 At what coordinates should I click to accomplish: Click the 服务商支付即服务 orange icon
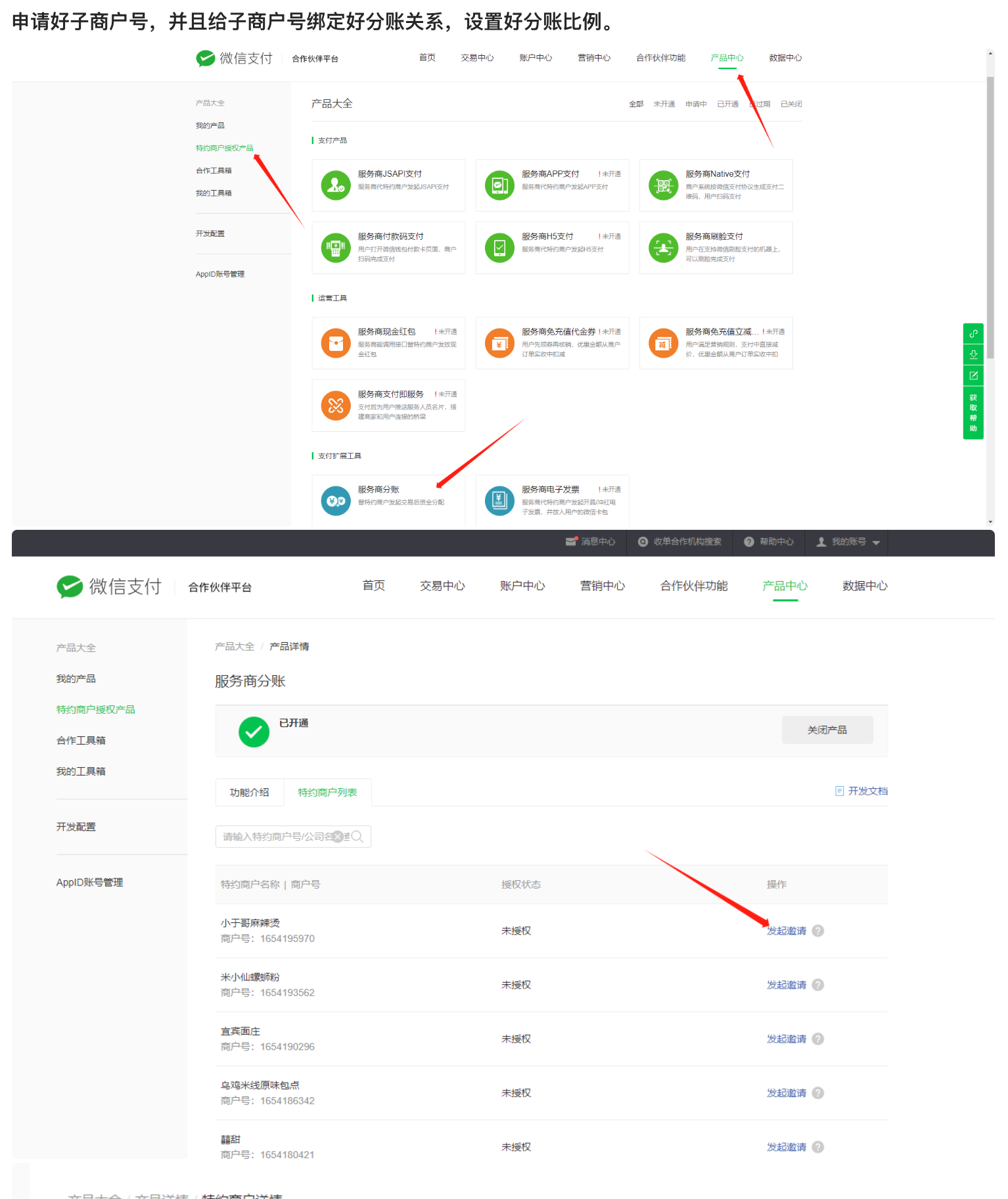click(x=336, y=406)
